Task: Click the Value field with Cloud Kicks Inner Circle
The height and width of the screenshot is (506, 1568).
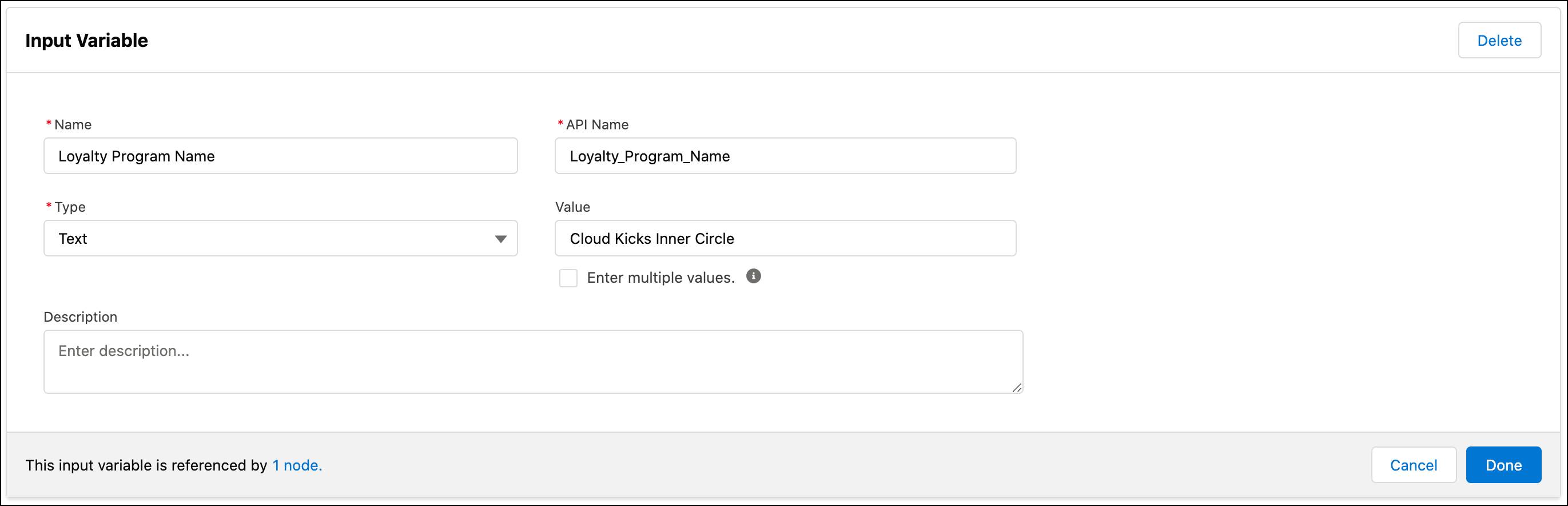Action: coord(785,238)
